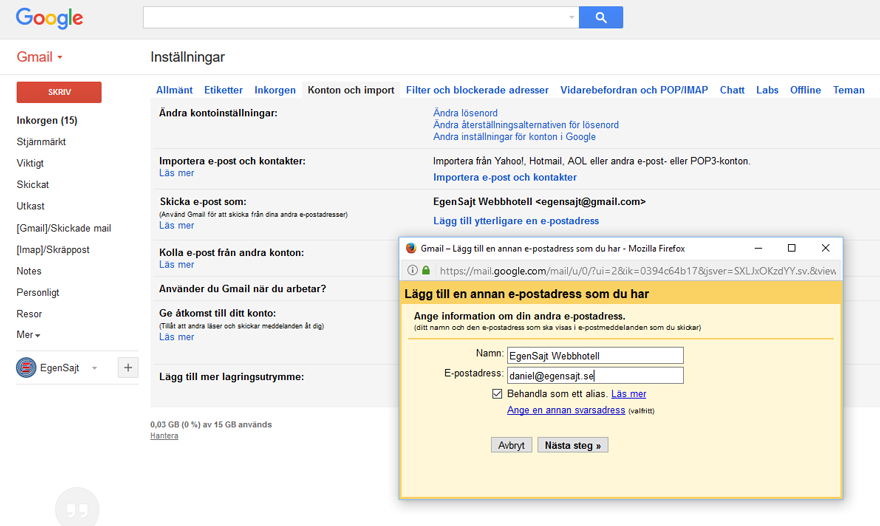Image resolution: width=880 pixels, height=526 pixels.
Task: Open the [Gmail]/Skickade mail label
Action: (63, 228)
